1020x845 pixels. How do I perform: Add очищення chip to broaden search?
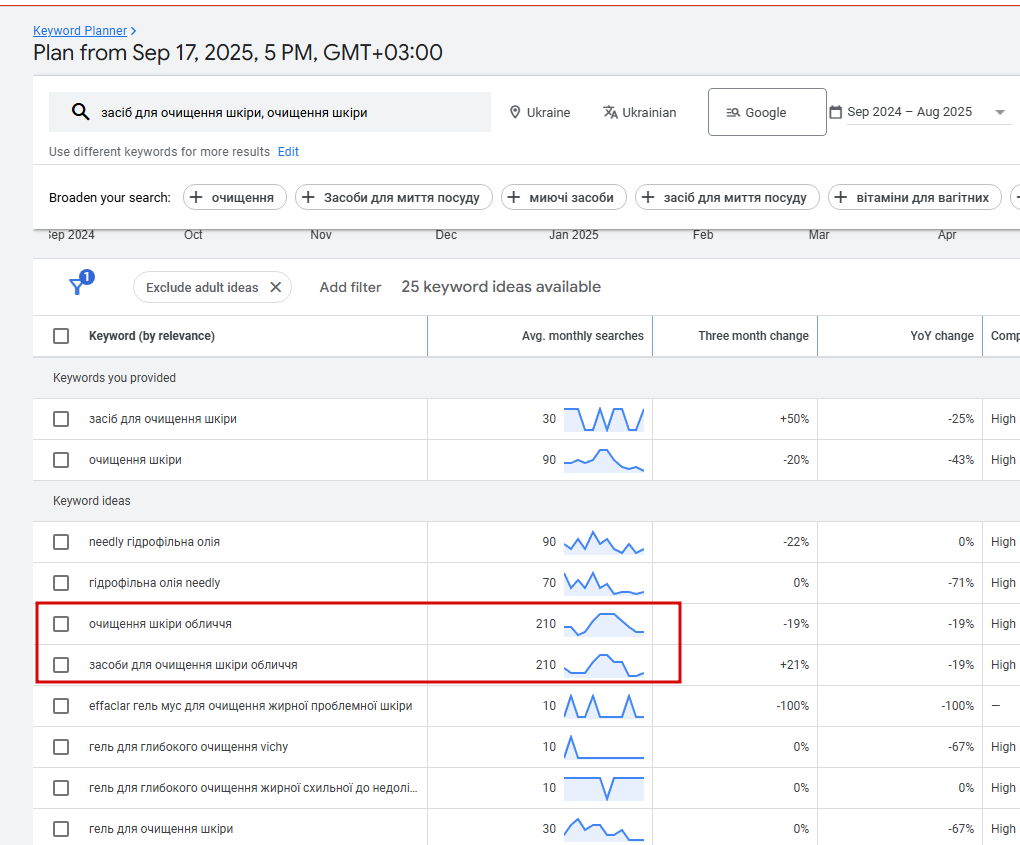tap(235, 197)
